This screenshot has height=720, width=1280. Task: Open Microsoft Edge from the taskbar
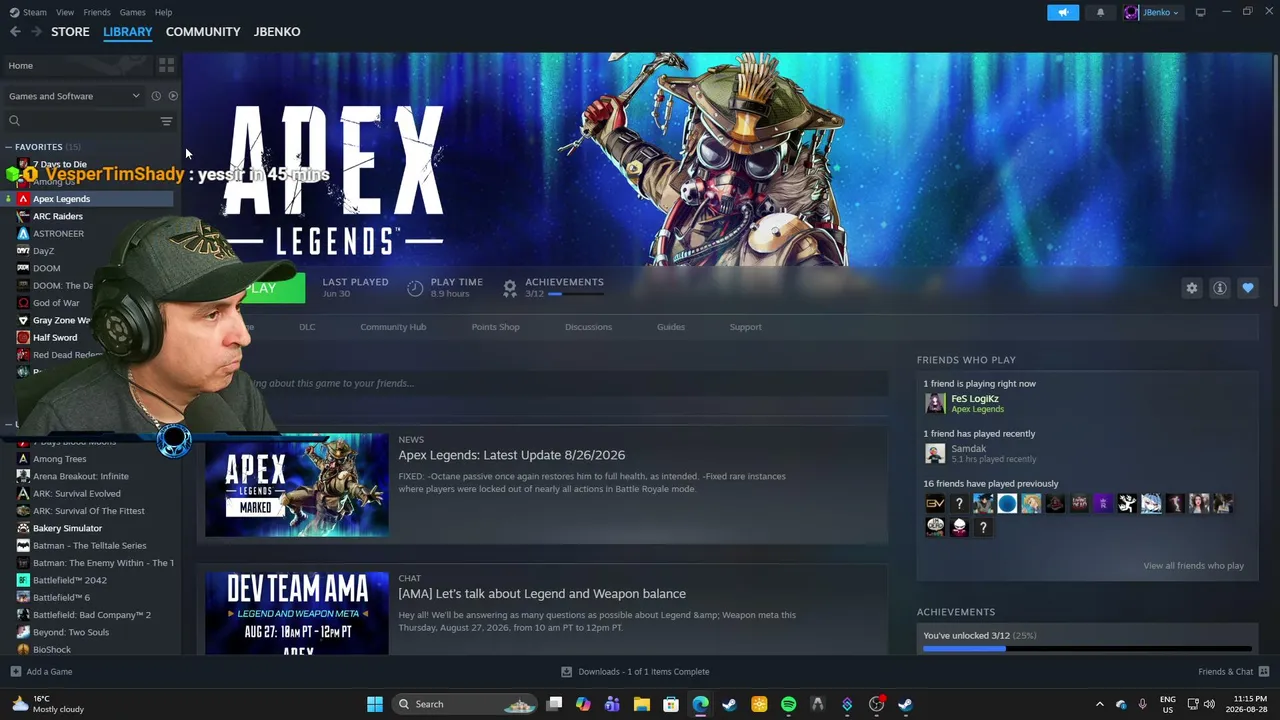point(700,704)
